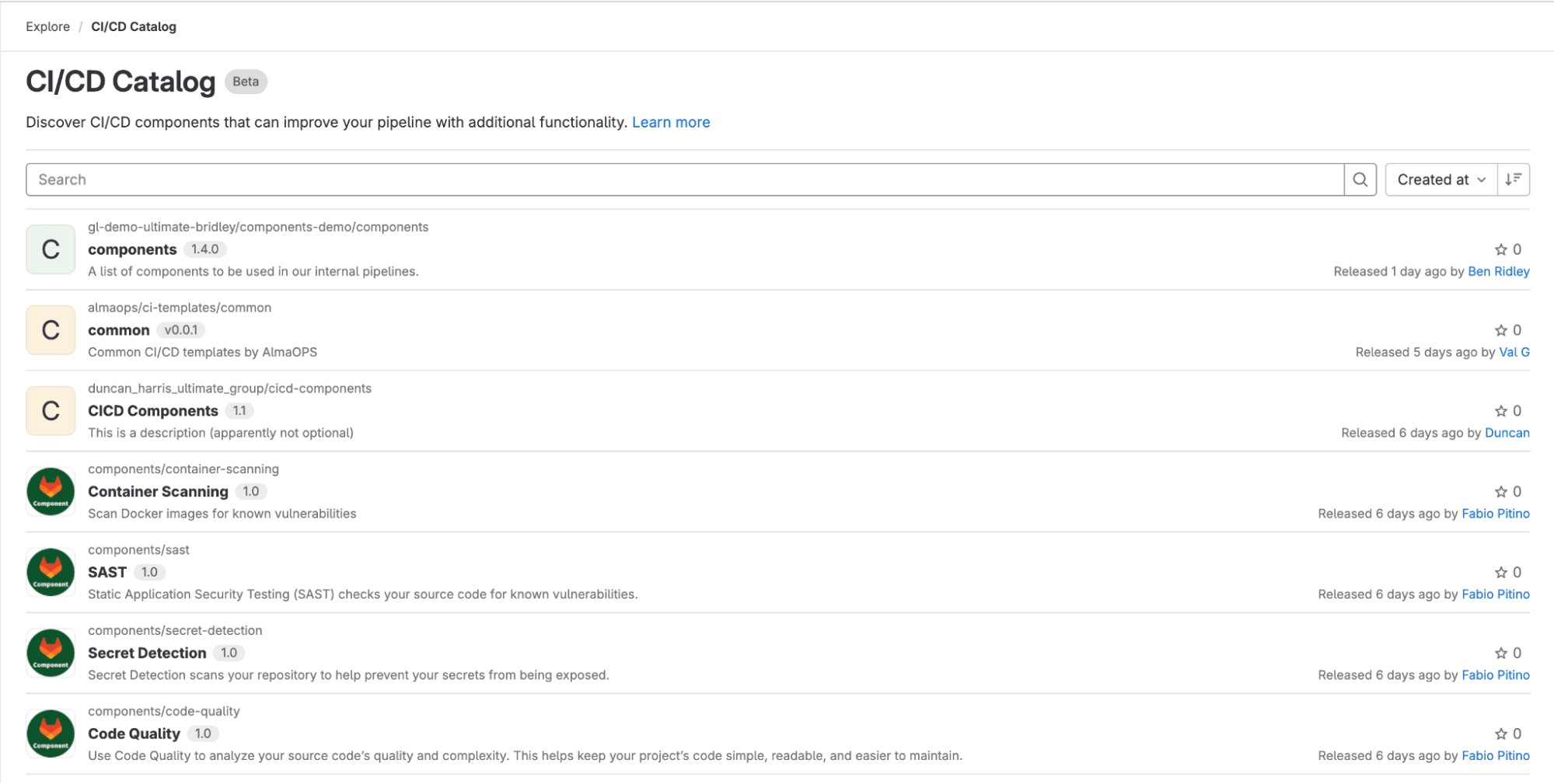Click the star icon for 'components' row
Screen dimensions: 1554x784
[1500, 249]
